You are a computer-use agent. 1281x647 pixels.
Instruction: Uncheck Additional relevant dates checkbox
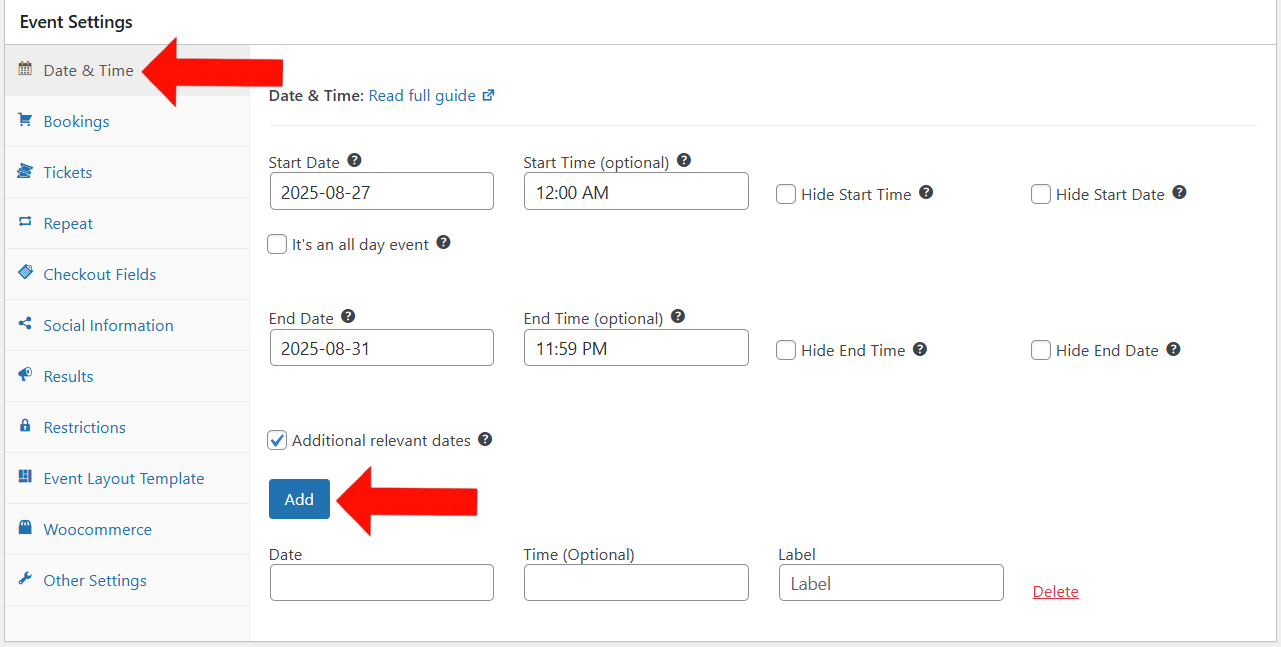(278, 440)
